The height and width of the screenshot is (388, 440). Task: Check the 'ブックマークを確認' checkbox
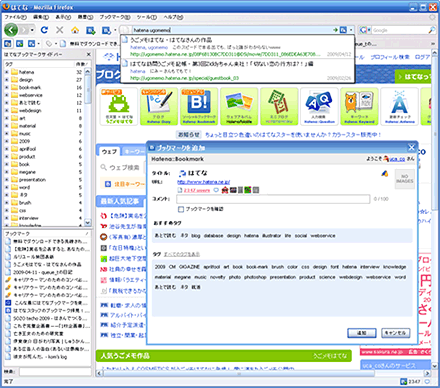181,209
